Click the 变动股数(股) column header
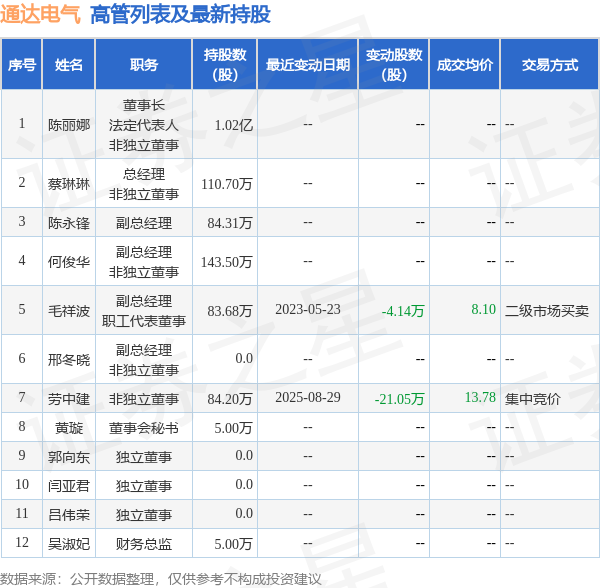The width and height of the screenshot is (600, 588). tap(394, 65)
